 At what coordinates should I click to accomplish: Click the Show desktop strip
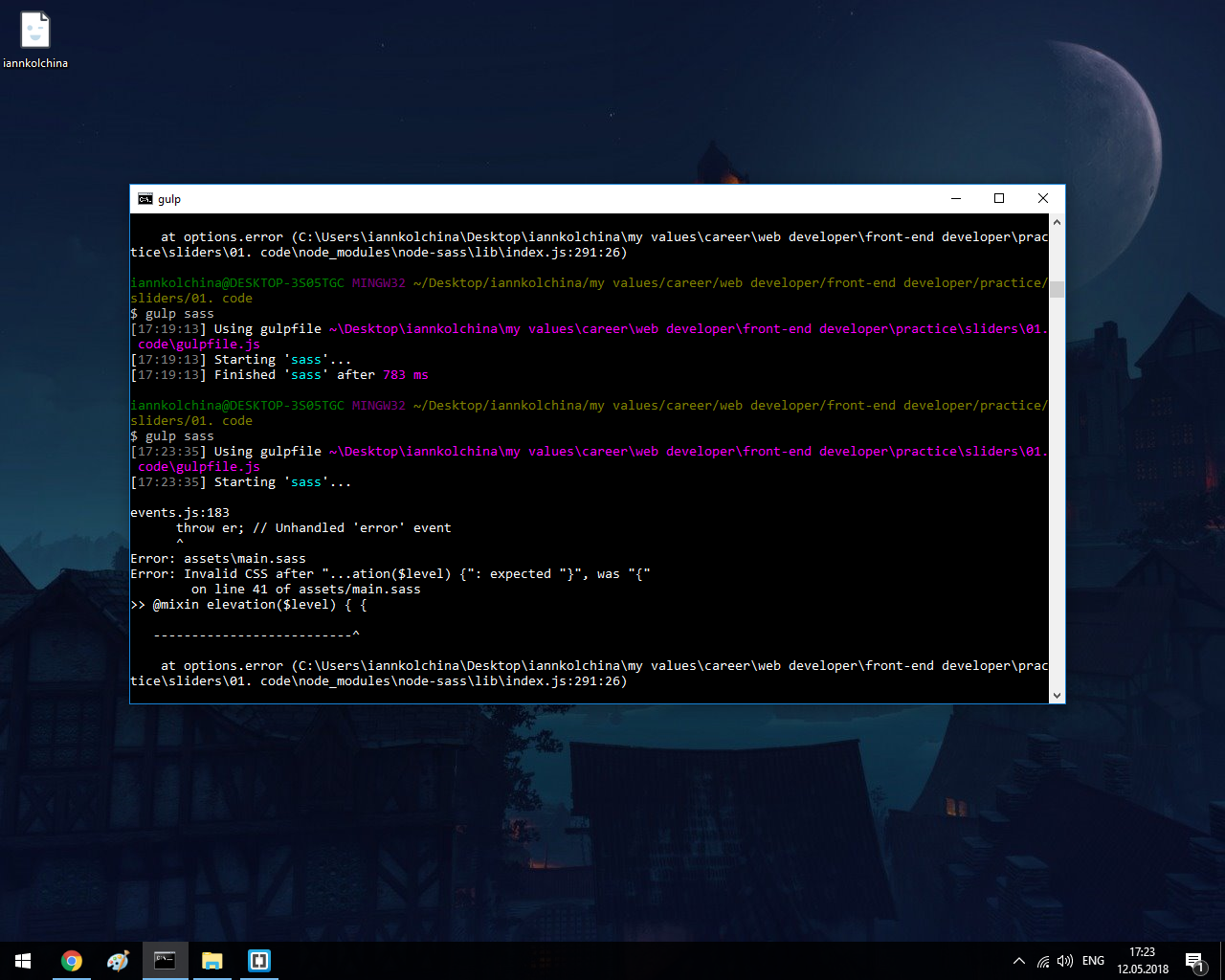click(x=1222, y=961)
